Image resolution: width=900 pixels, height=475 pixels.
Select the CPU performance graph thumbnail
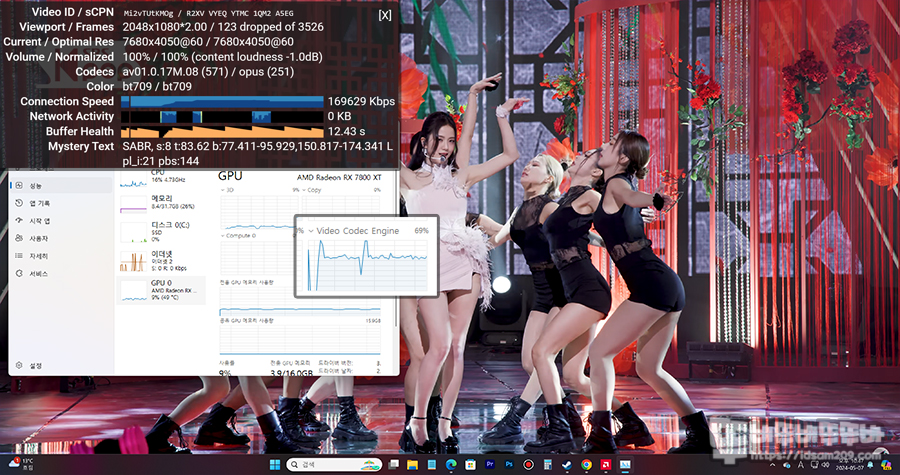[133, 180]
